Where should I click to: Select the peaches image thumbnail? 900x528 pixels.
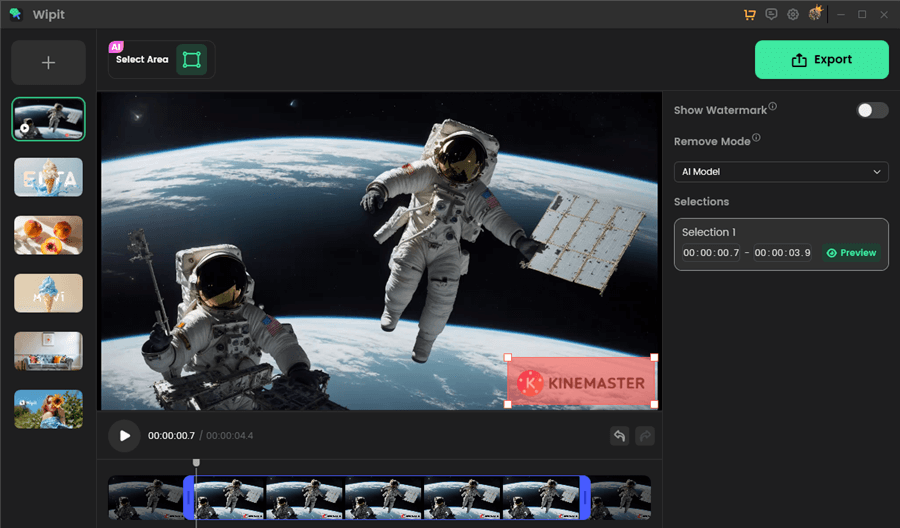coord(49,235)
